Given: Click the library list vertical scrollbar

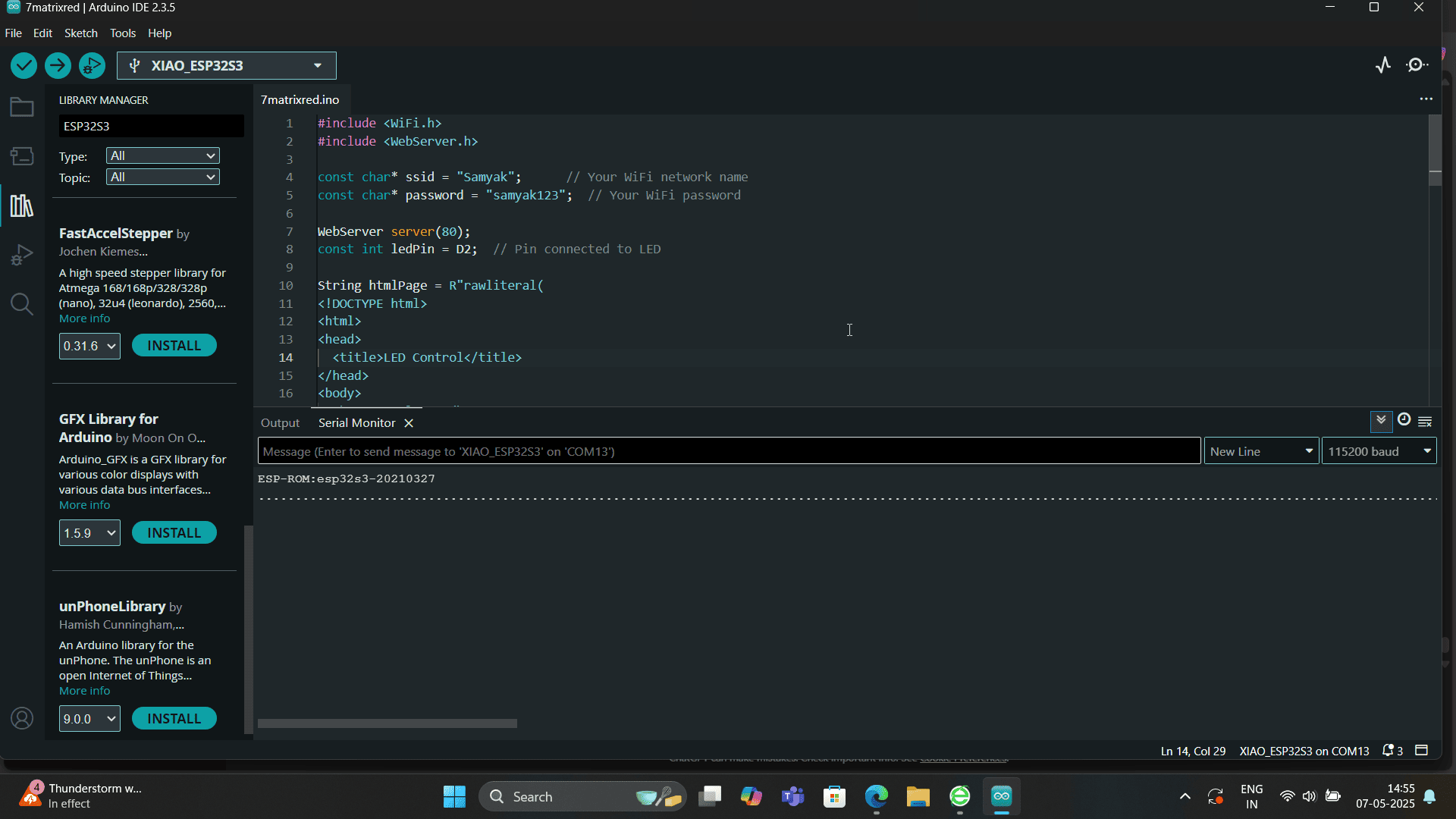Looking at the screenshot, I should 248,629.
